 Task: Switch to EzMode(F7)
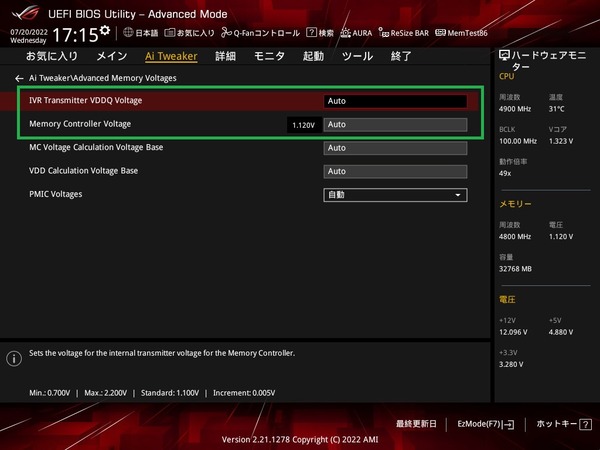click(485, 424)
